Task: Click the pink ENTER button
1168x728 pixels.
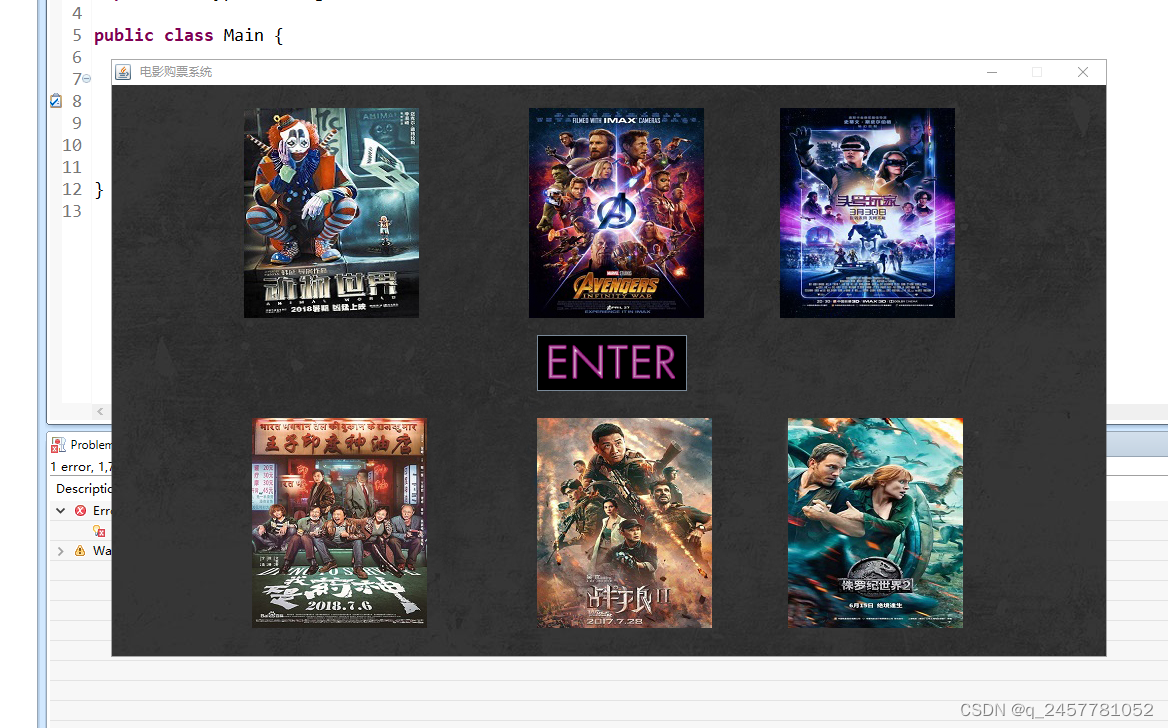Action: (x=612, y=363)
